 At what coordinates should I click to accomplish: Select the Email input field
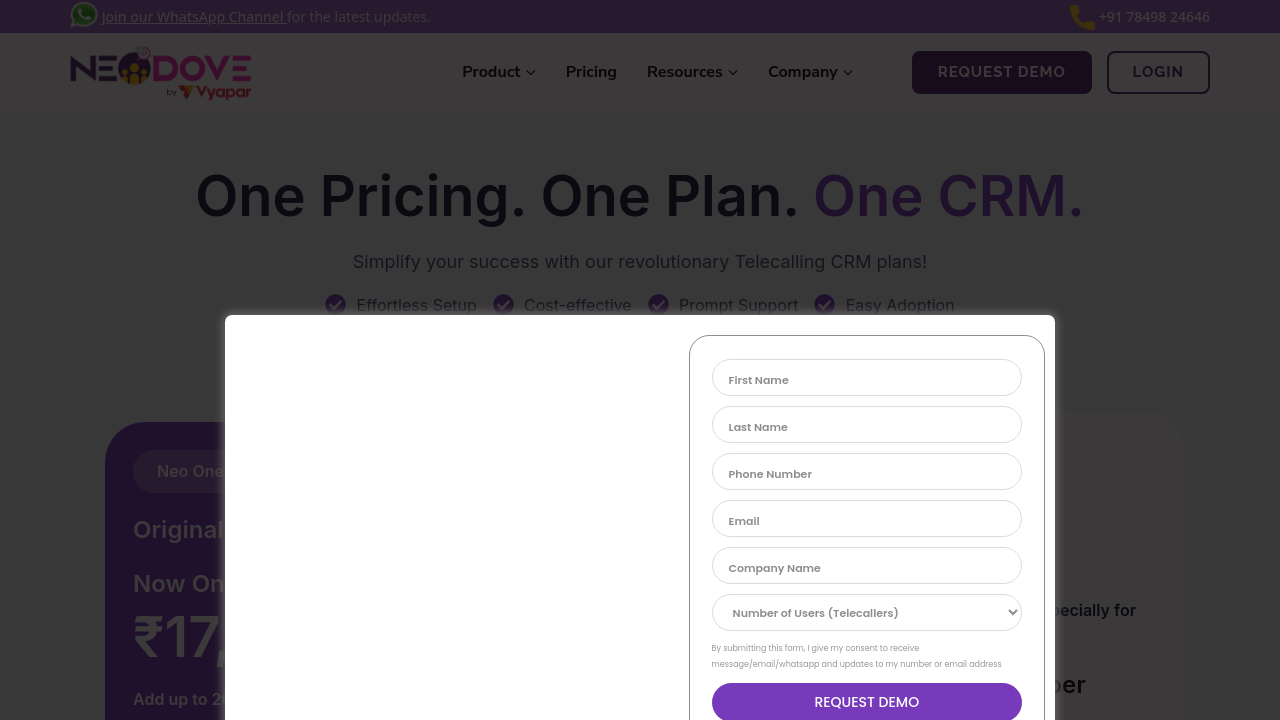tap(866, 519)
